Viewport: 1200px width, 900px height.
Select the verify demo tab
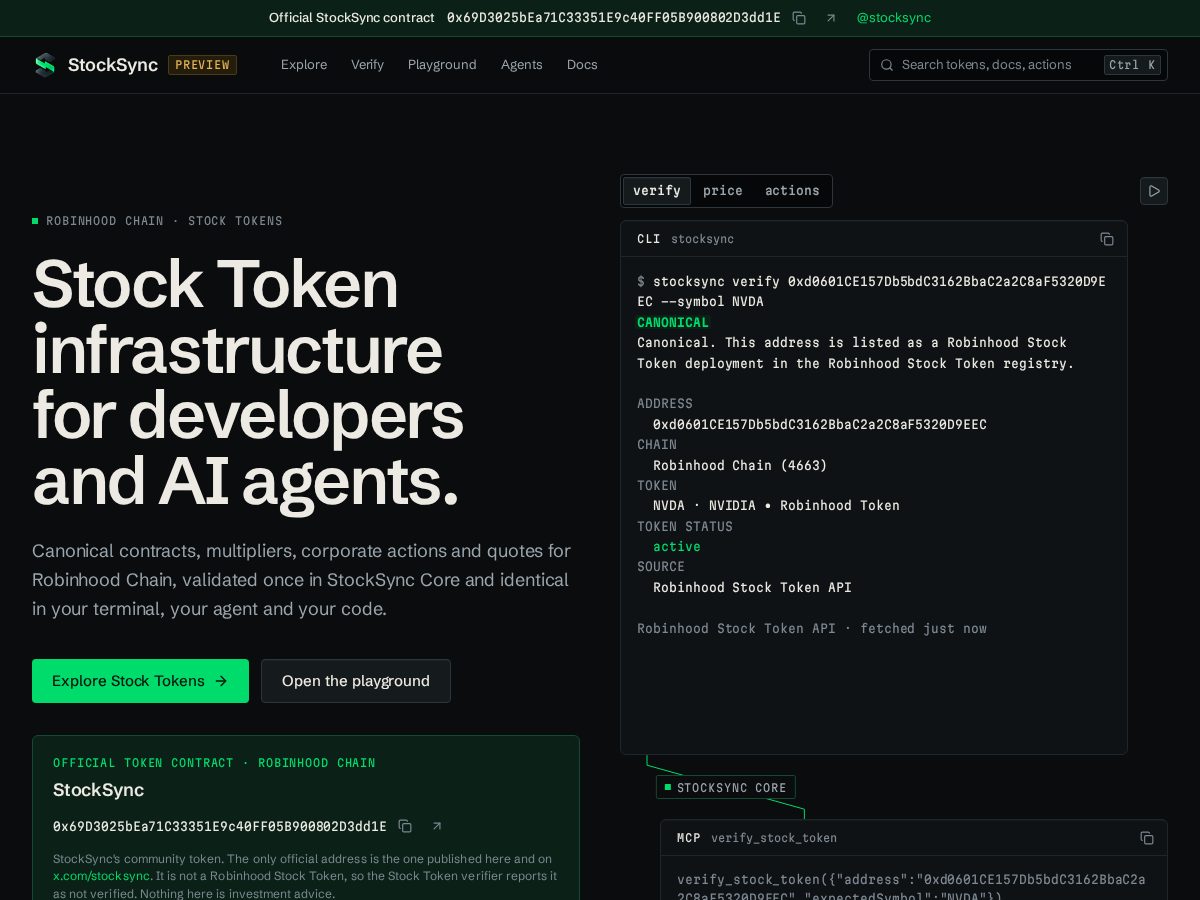(x=657, y=191)
